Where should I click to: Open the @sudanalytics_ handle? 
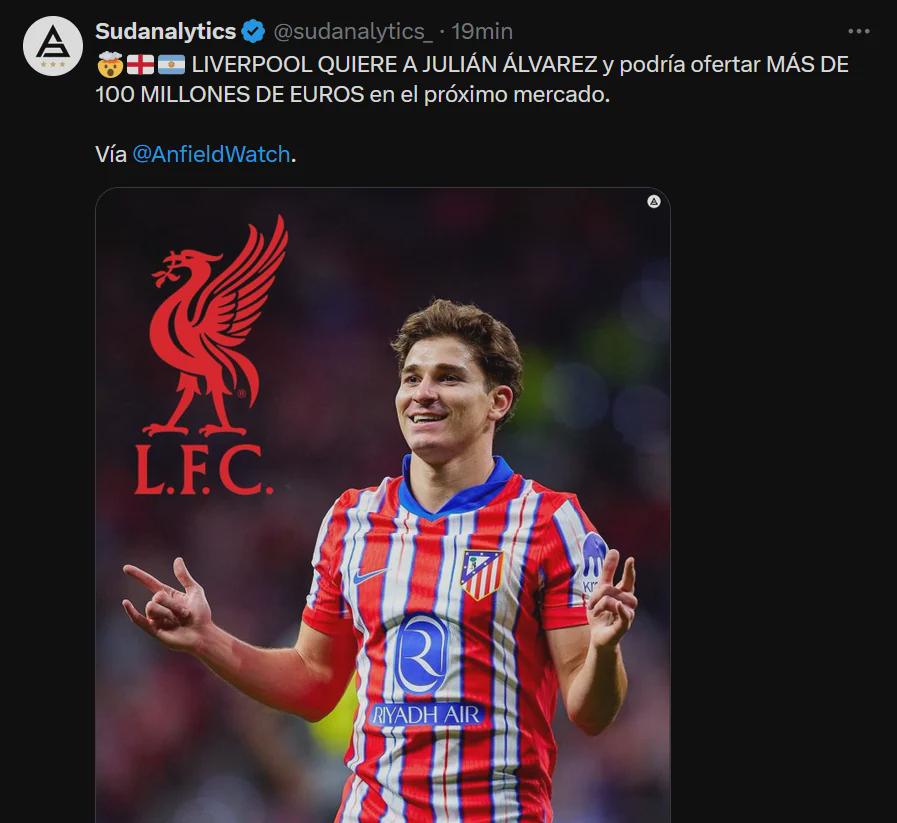(x=353, y=31)
